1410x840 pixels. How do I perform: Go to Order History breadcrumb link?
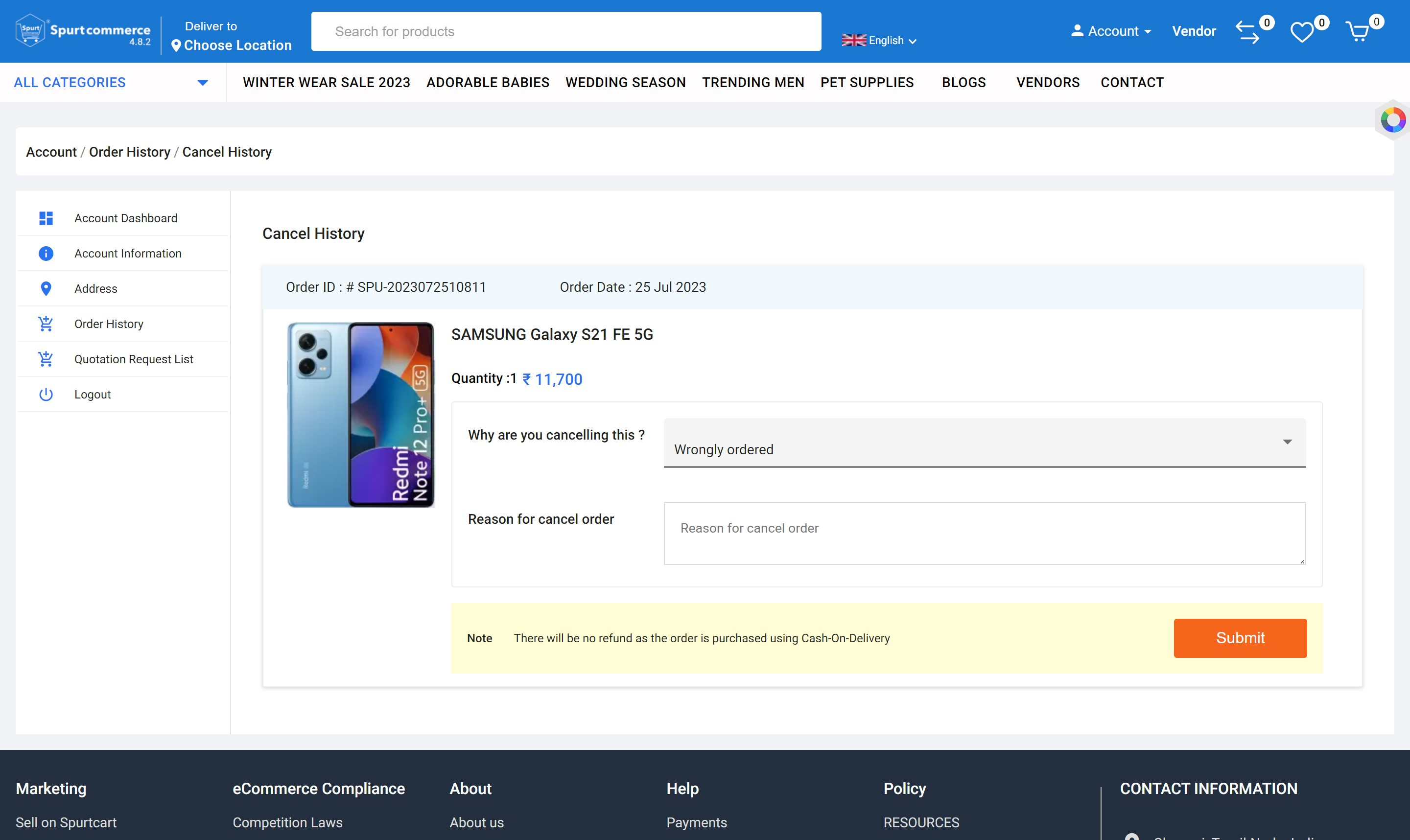130,152
